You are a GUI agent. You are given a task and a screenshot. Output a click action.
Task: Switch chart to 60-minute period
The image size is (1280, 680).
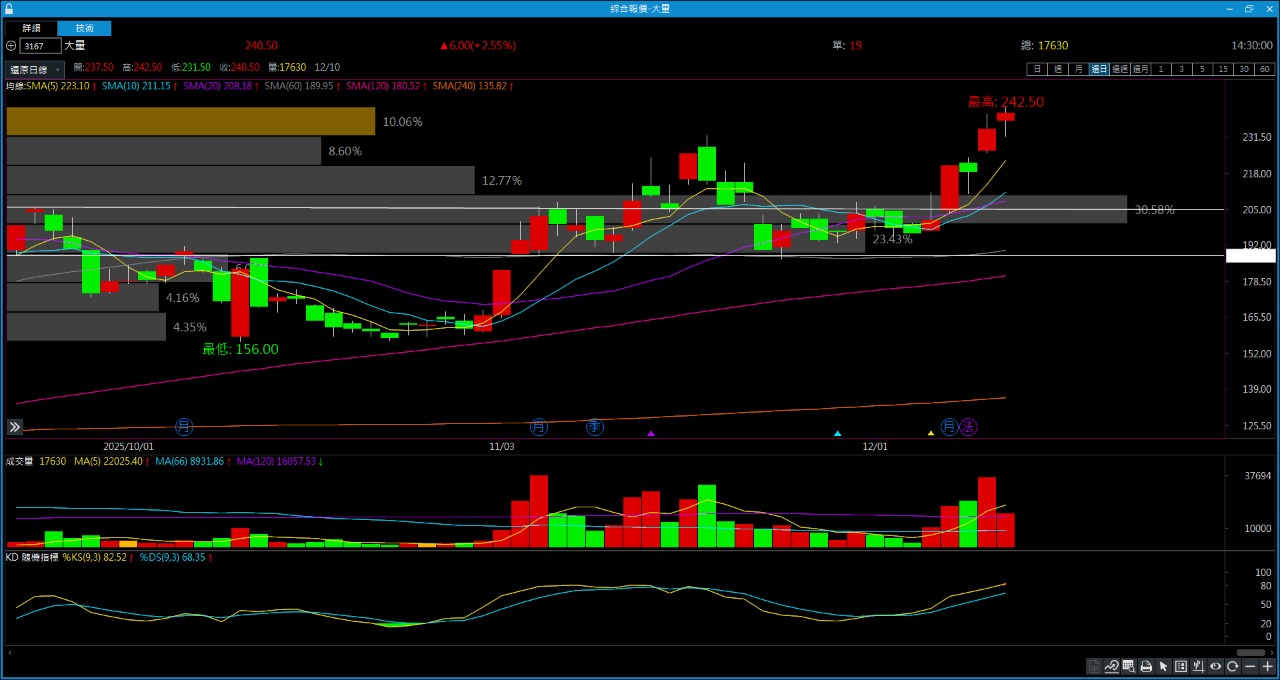coord(1265,69)
